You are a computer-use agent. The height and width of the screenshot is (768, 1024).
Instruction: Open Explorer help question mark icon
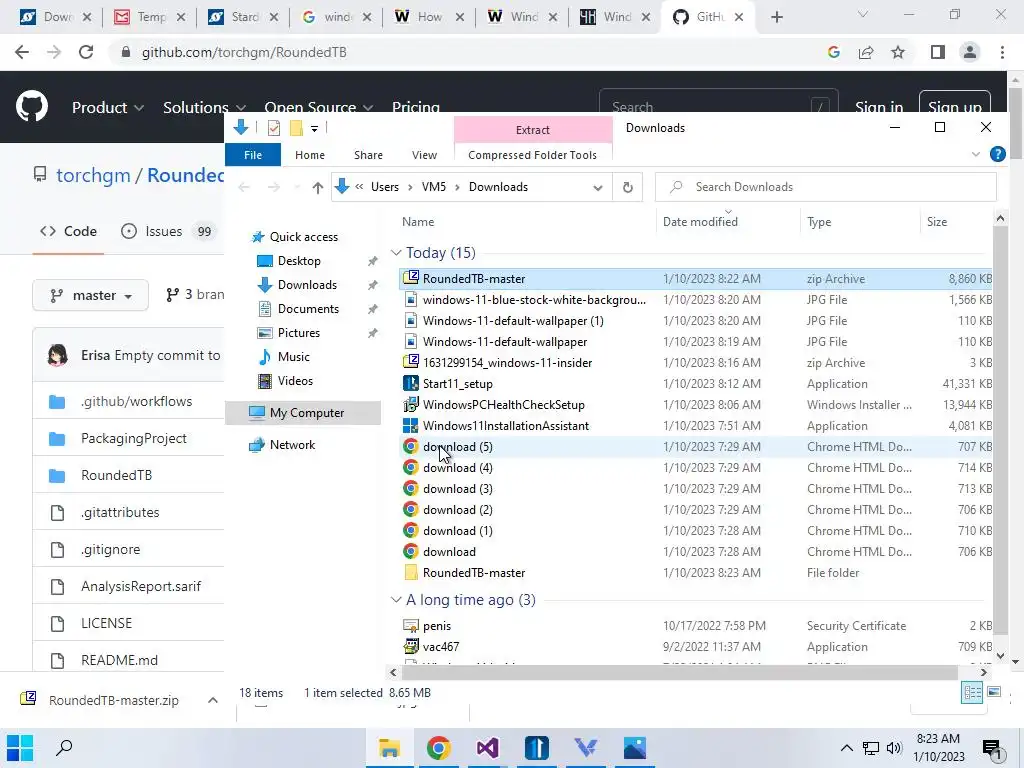click(997, 154)
